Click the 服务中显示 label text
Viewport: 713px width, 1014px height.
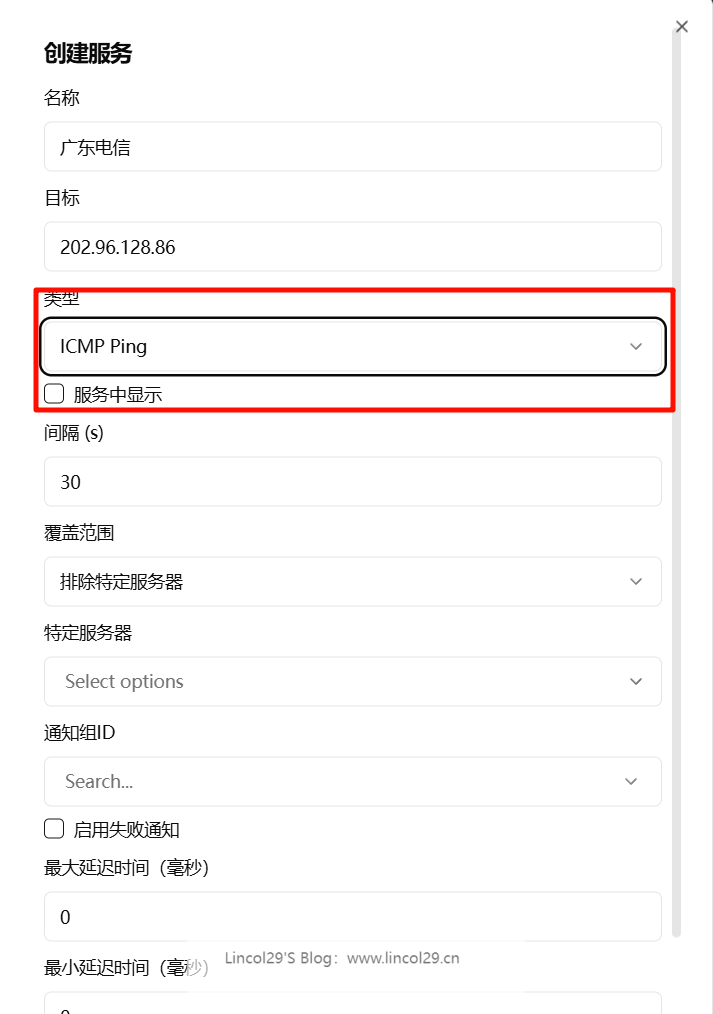pos(118,395)
